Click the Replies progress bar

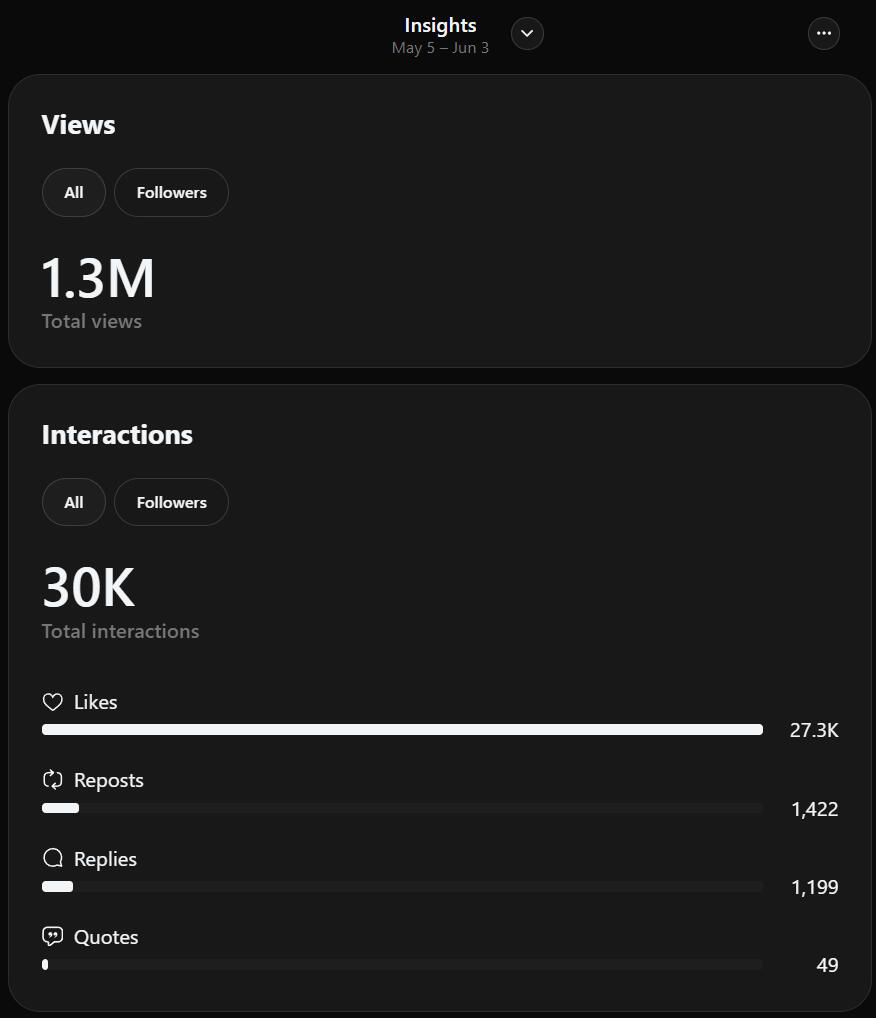pos(402,887)
